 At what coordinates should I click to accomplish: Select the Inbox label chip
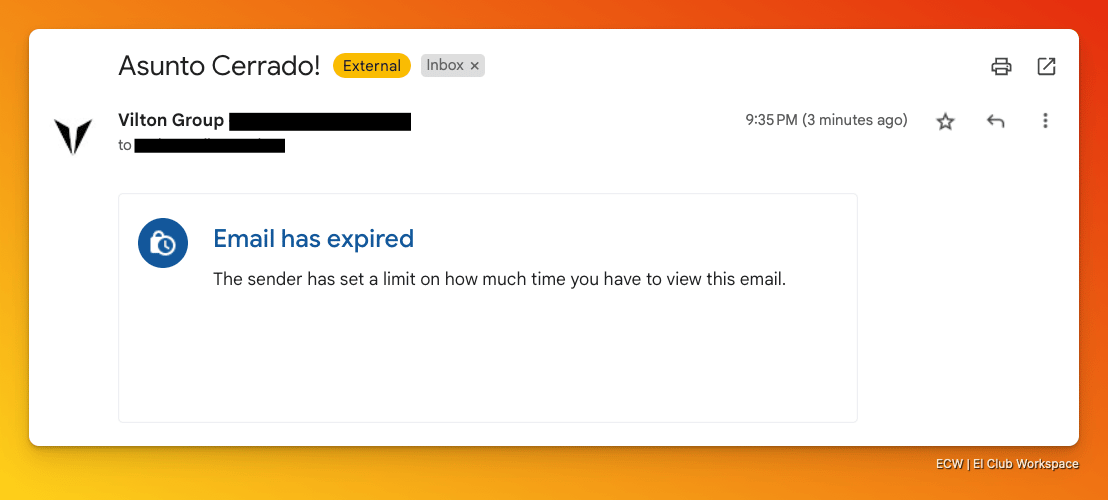(445, 65)
